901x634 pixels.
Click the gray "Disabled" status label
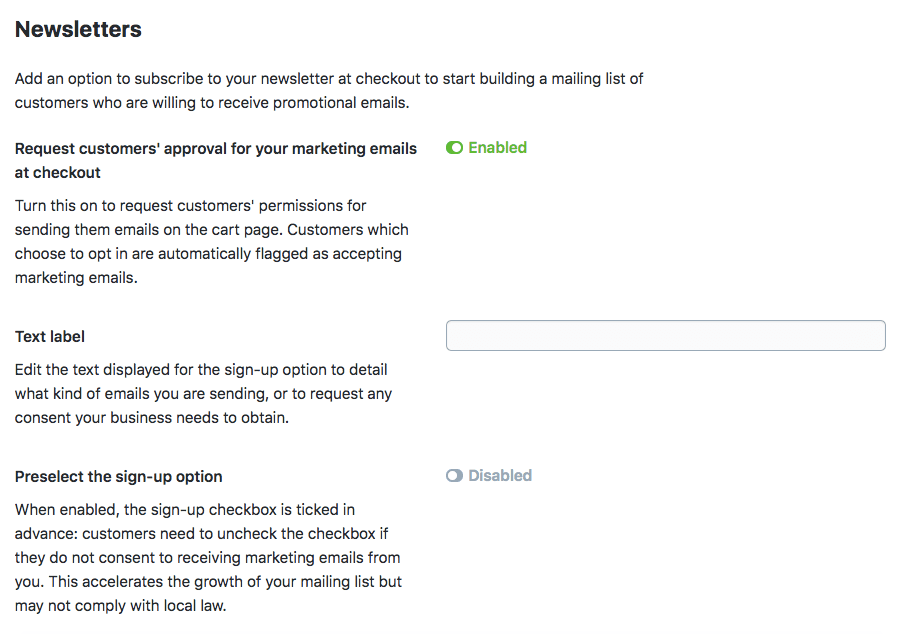pos(500,476)
